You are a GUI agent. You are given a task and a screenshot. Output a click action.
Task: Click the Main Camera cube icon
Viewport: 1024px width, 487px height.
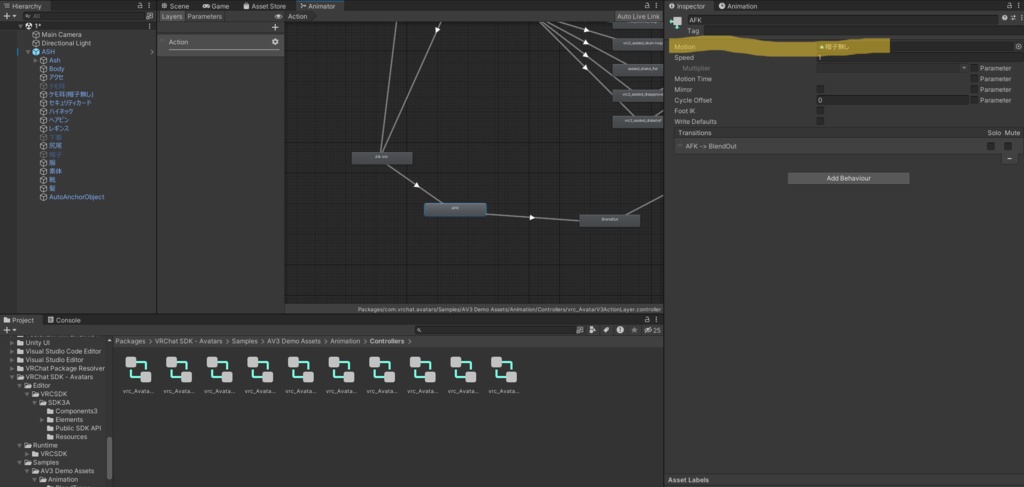[x=36, y=35]
